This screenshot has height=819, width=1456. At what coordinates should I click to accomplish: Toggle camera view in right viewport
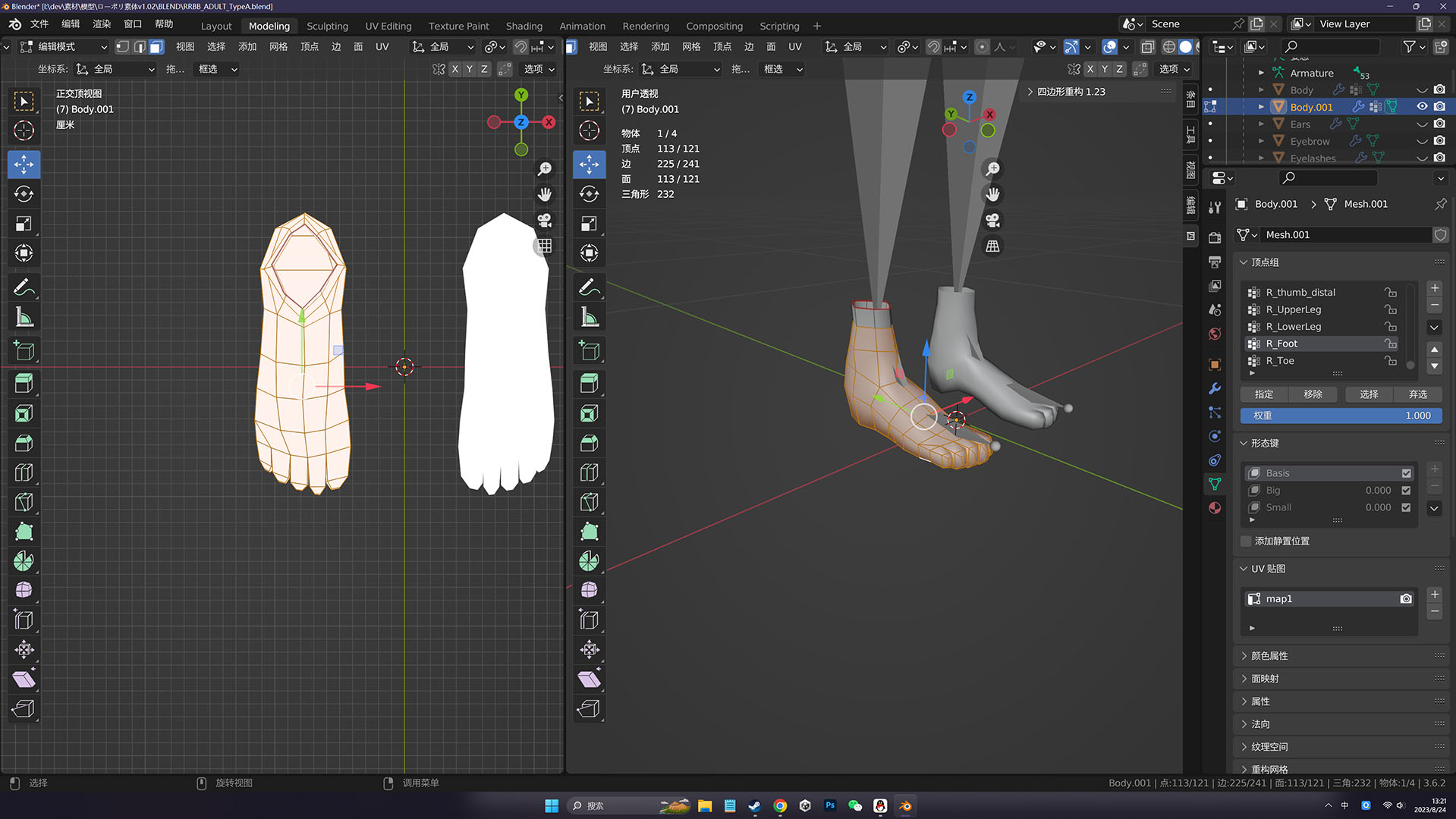992,220
